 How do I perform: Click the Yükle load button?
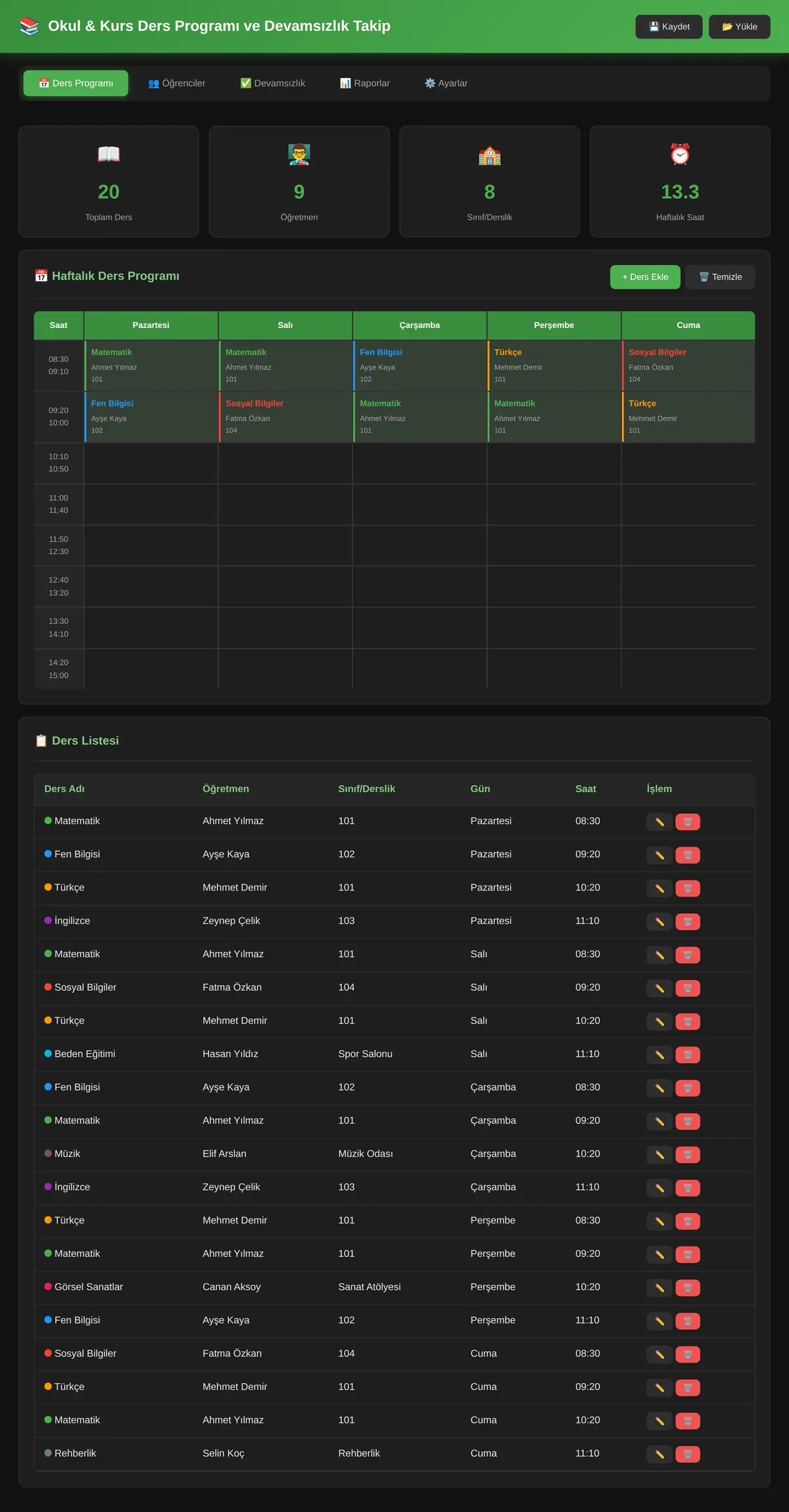pyautogui.click(x=740, y=27)
